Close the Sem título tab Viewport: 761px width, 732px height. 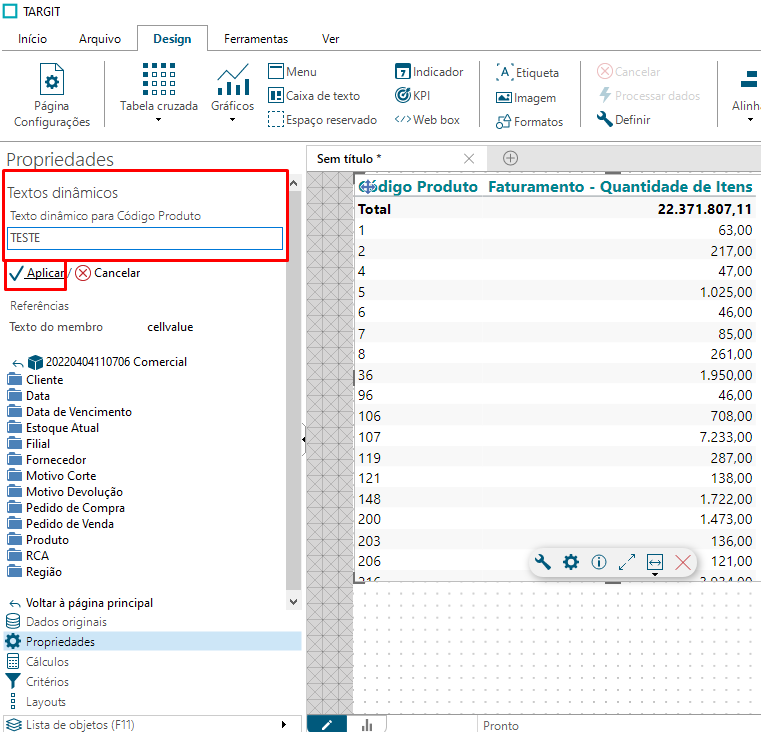[469, 159]
